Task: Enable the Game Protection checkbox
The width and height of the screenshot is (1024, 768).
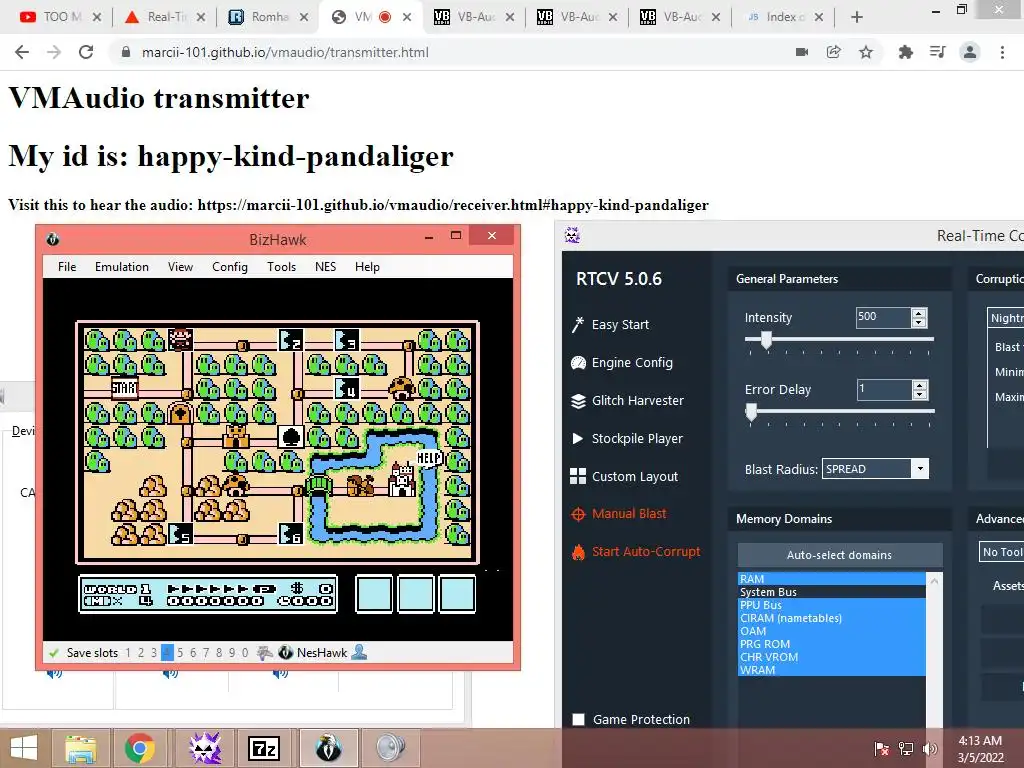Action: (x=579, y=720)
